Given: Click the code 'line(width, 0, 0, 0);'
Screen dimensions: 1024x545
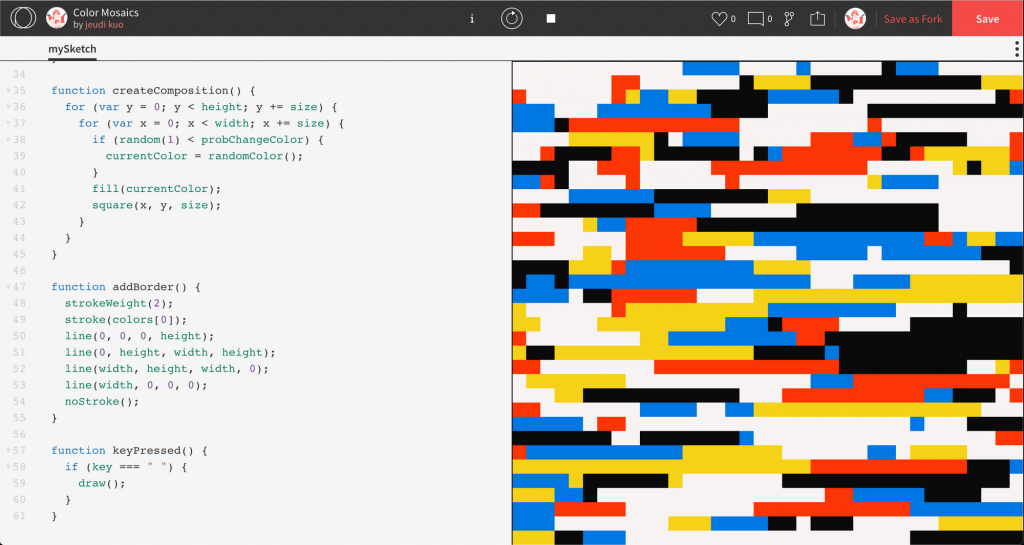Looking at the screenshot, I should click(x=136, y=384).
